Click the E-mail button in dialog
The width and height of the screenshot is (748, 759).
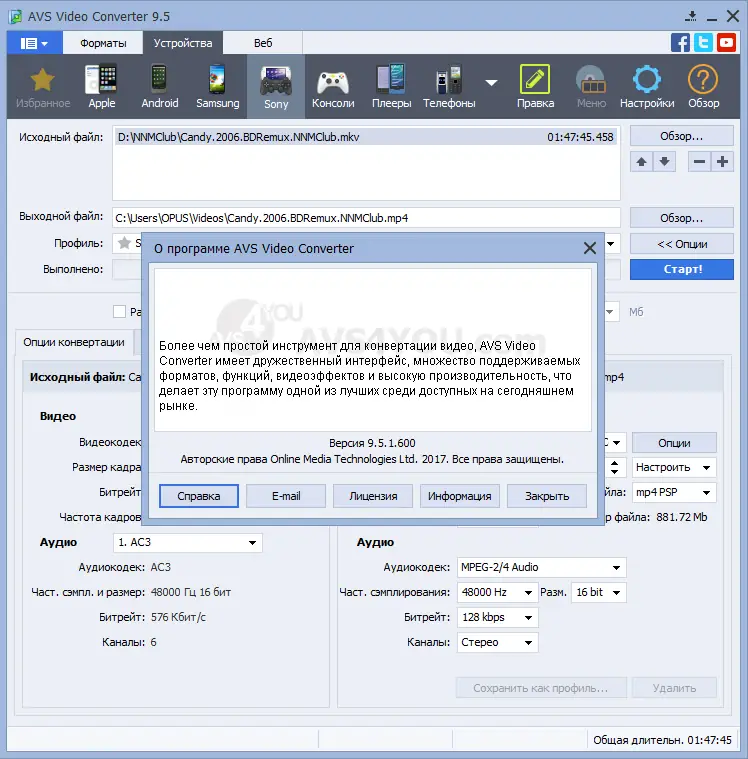pos(286,496)
